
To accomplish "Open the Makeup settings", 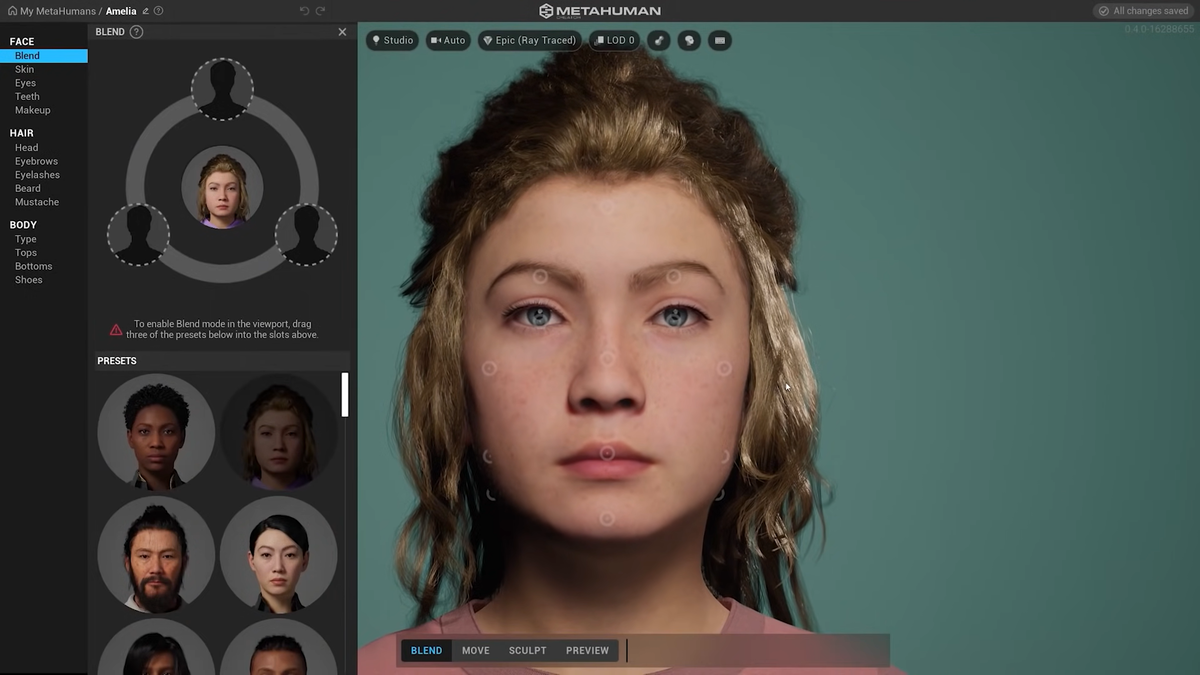I will tap(32, 110).
